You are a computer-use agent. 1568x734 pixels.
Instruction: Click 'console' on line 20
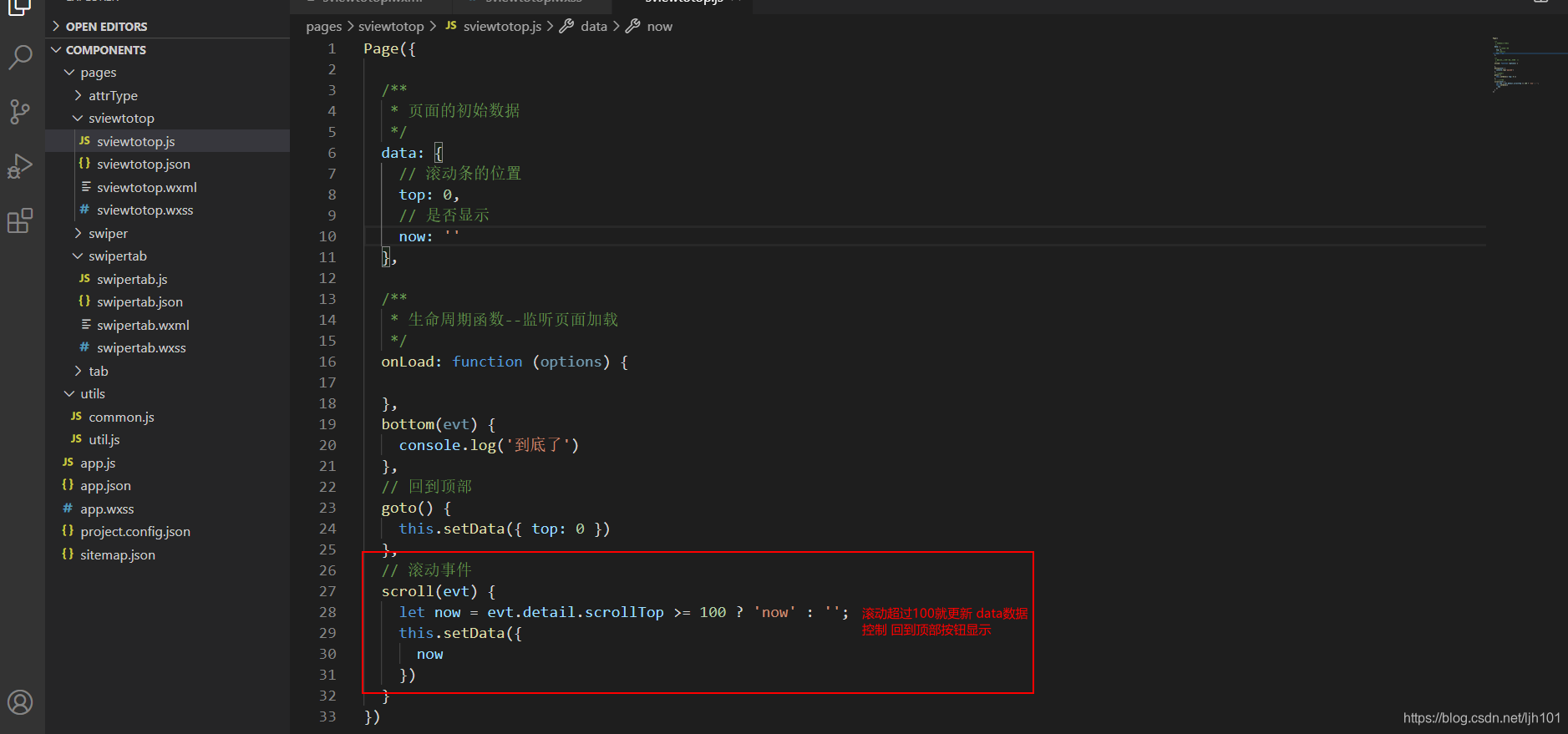(x=430, y=445)
